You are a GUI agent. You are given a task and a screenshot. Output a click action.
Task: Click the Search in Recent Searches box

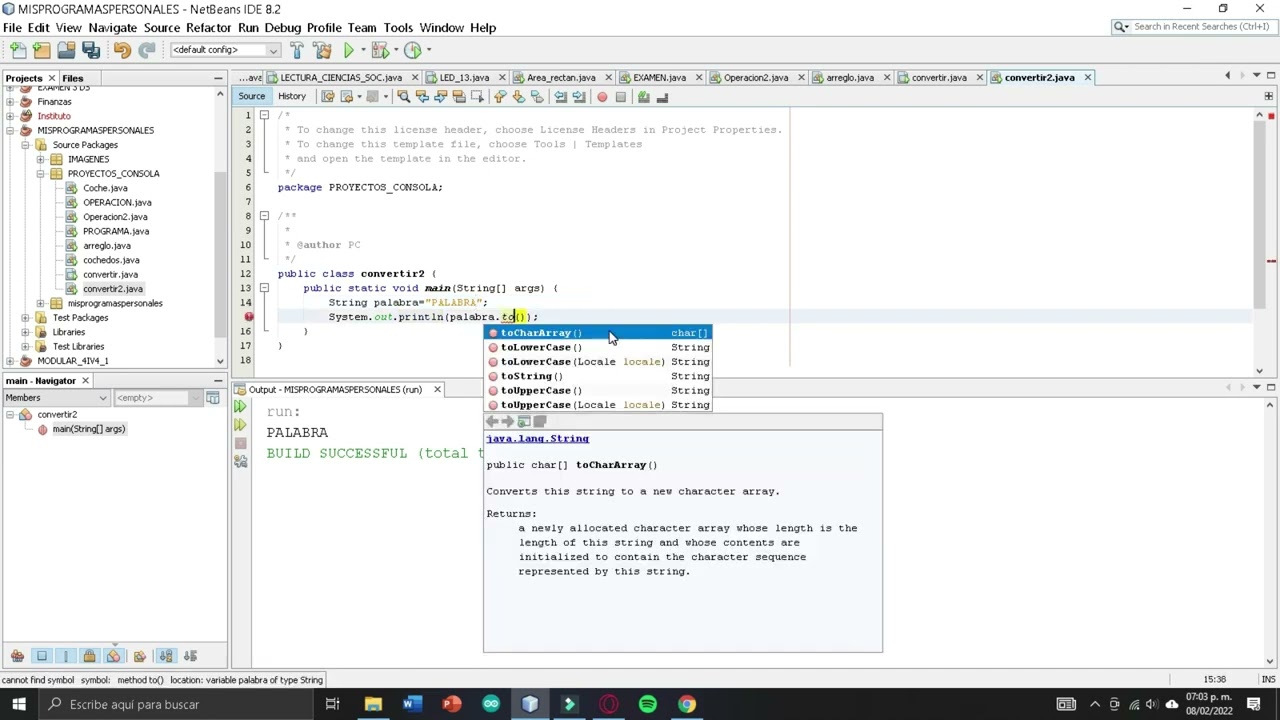point(1192,27)
